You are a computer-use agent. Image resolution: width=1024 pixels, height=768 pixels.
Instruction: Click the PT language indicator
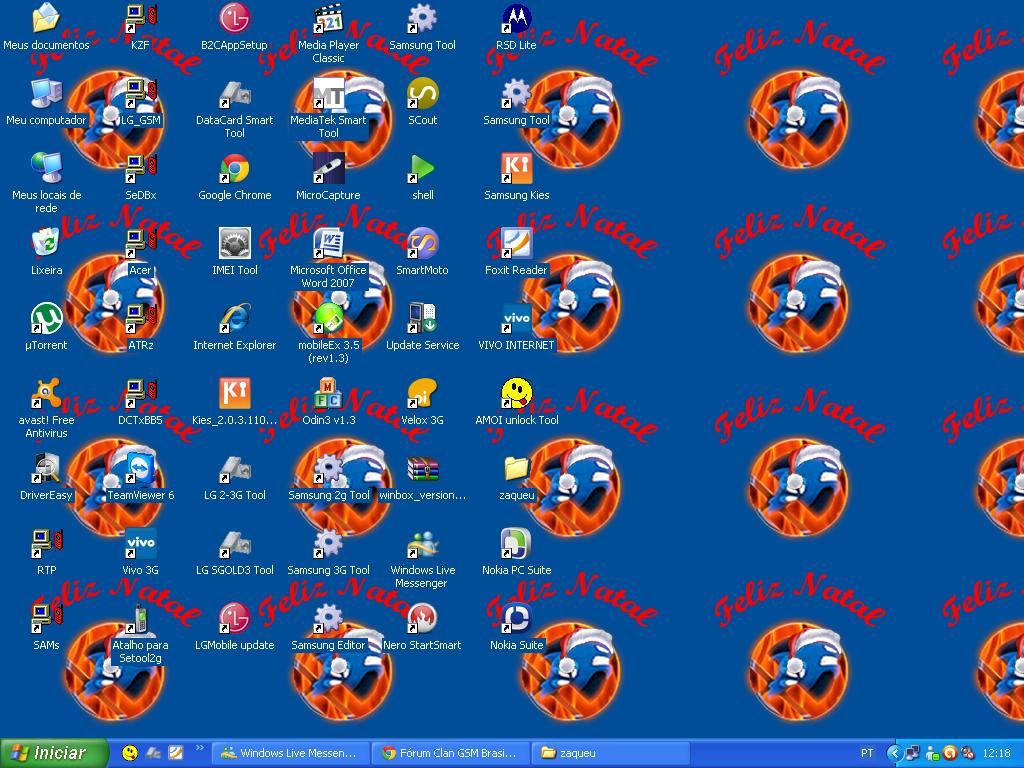tap(867, 753)
